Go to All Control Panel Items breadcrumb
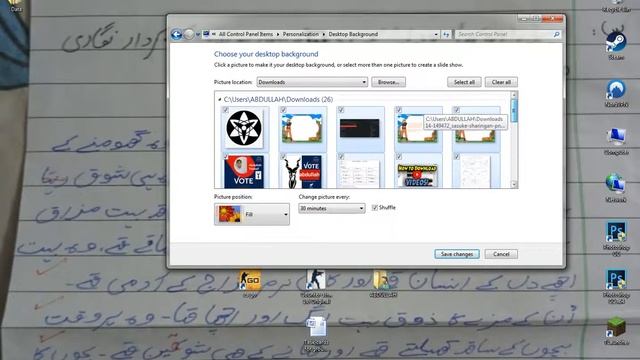 point(246,34)
